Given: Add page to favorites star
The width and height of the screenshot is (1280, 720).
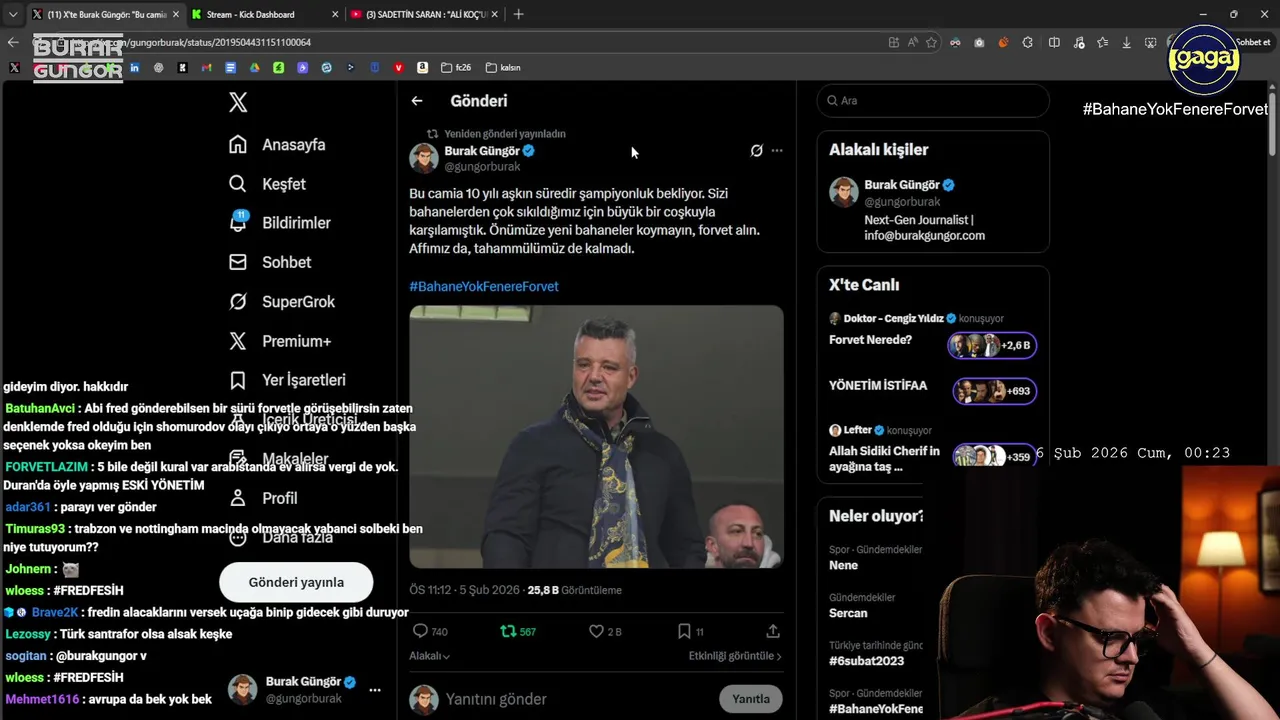Looking at the screenshot, I should (x=931, y=42).
